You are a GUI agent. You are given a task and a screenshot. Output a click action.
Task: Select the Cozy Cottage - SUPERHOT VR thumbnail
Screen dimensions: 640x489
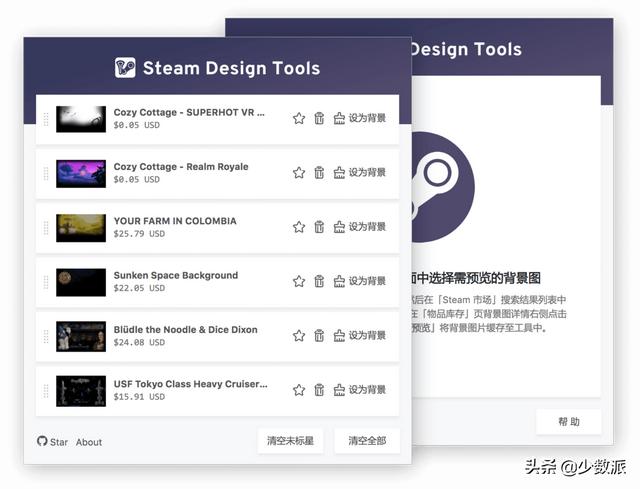coord(81,119)
